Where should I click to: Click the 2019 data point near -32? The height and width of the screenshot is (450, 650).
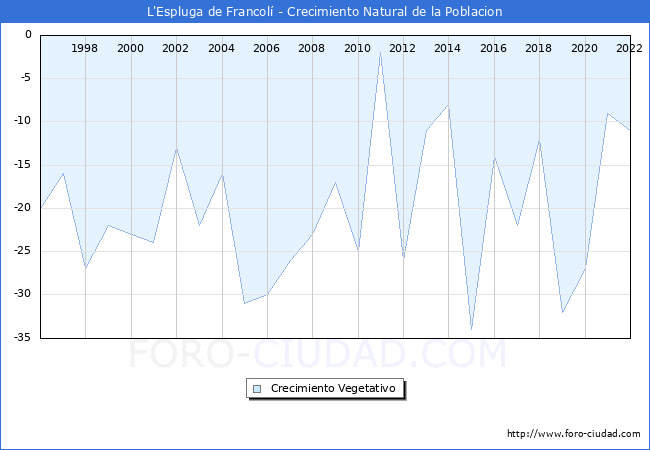pyautogui.click(x=563, y=312)
